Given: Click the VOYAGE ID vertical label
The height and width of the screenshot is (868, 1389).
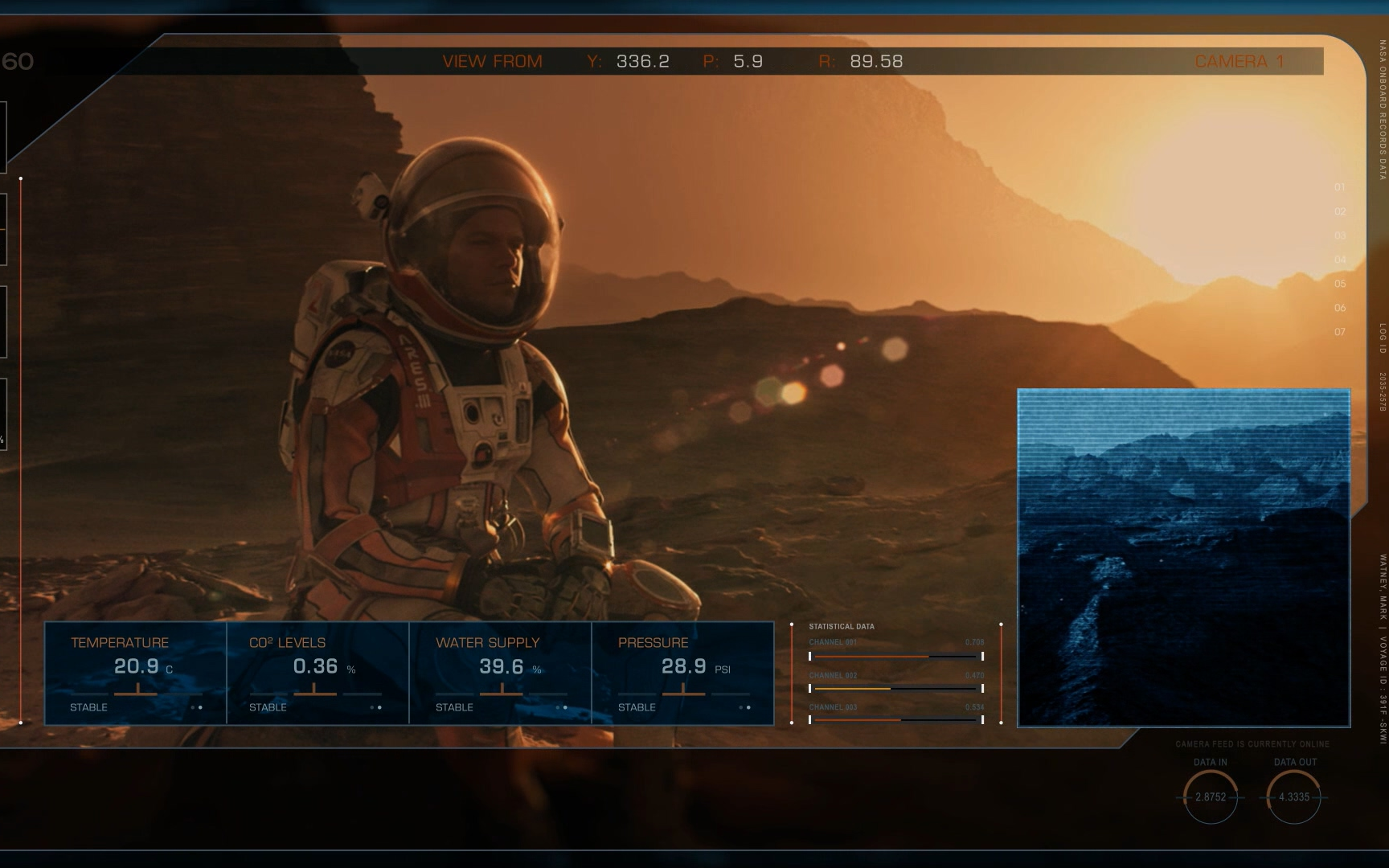Looking at the screenshot, I should coord(1383,691).
